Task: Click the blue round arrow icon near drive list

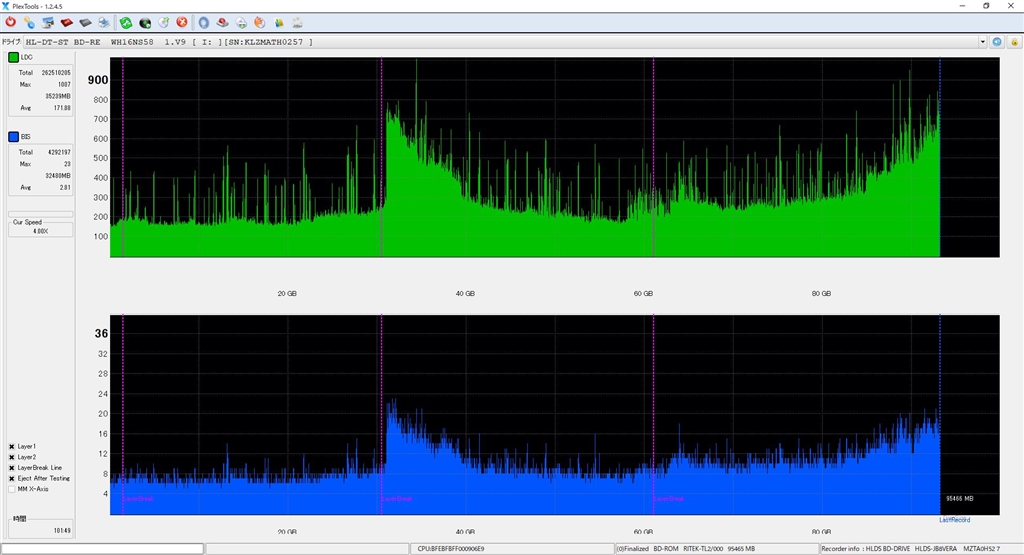Action: point(997,42)
